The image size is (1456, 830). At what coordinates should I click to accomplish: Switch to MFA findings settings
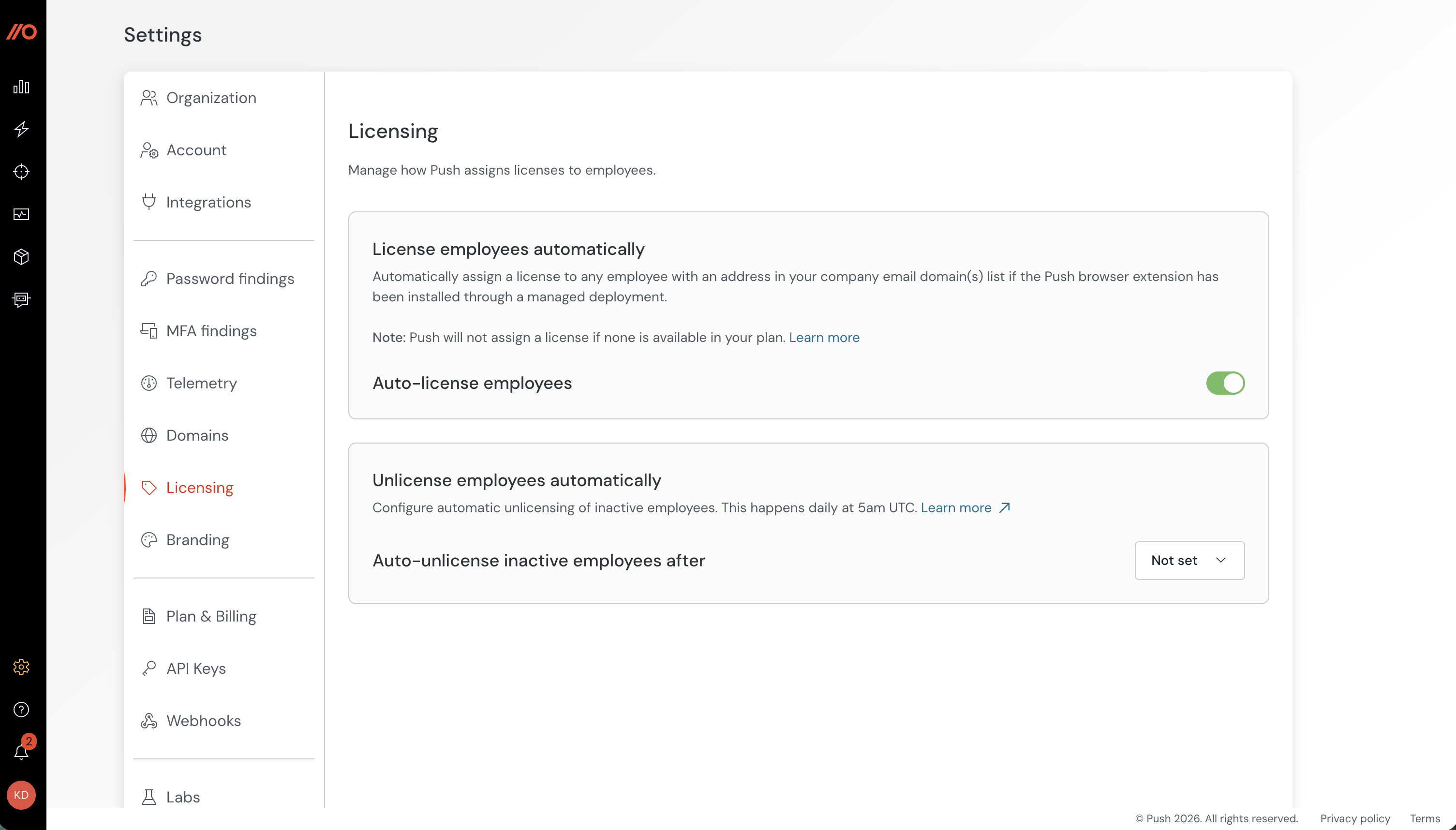click(x=211, y=331)
